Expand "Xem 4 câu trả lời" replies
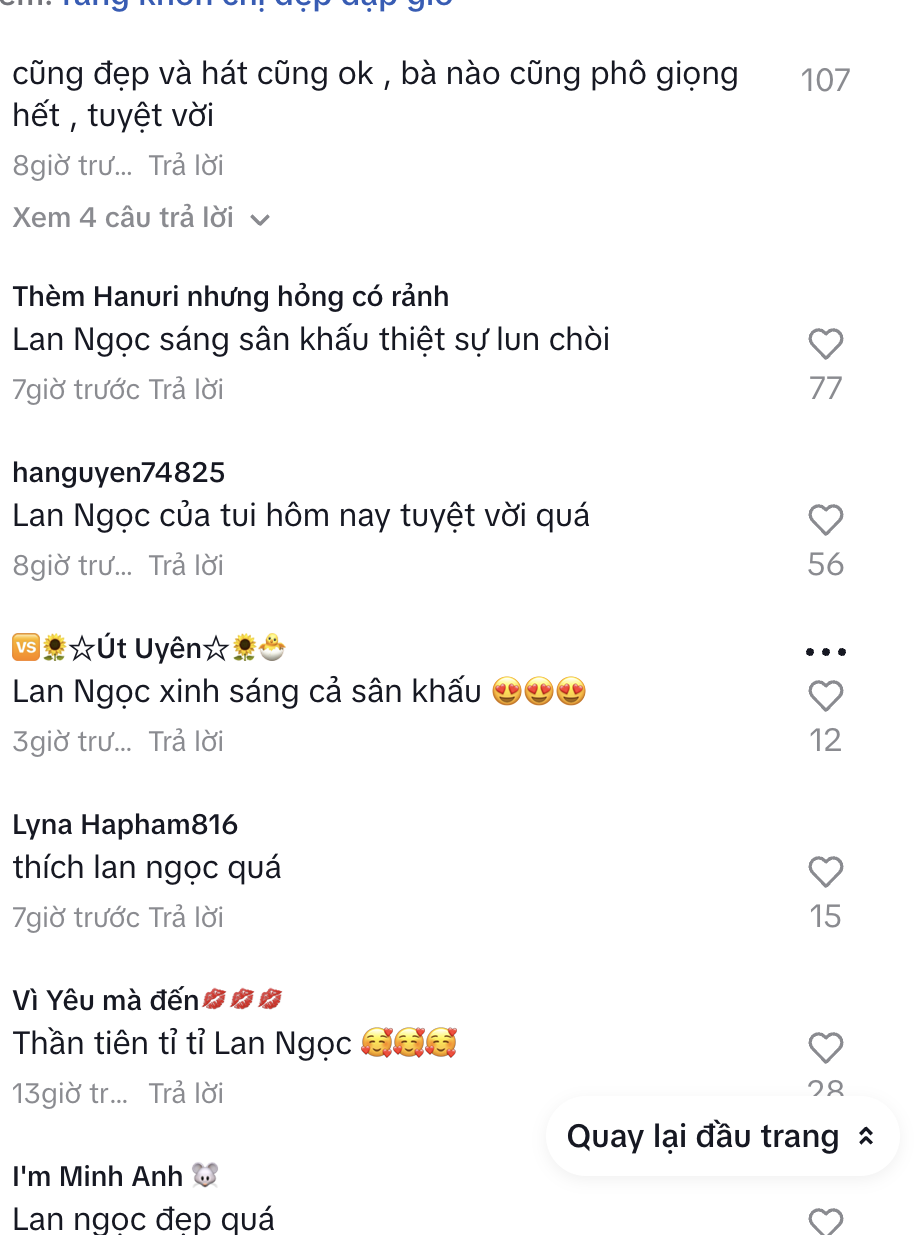Screen dimensions: 915x1235 pos(123,218)
